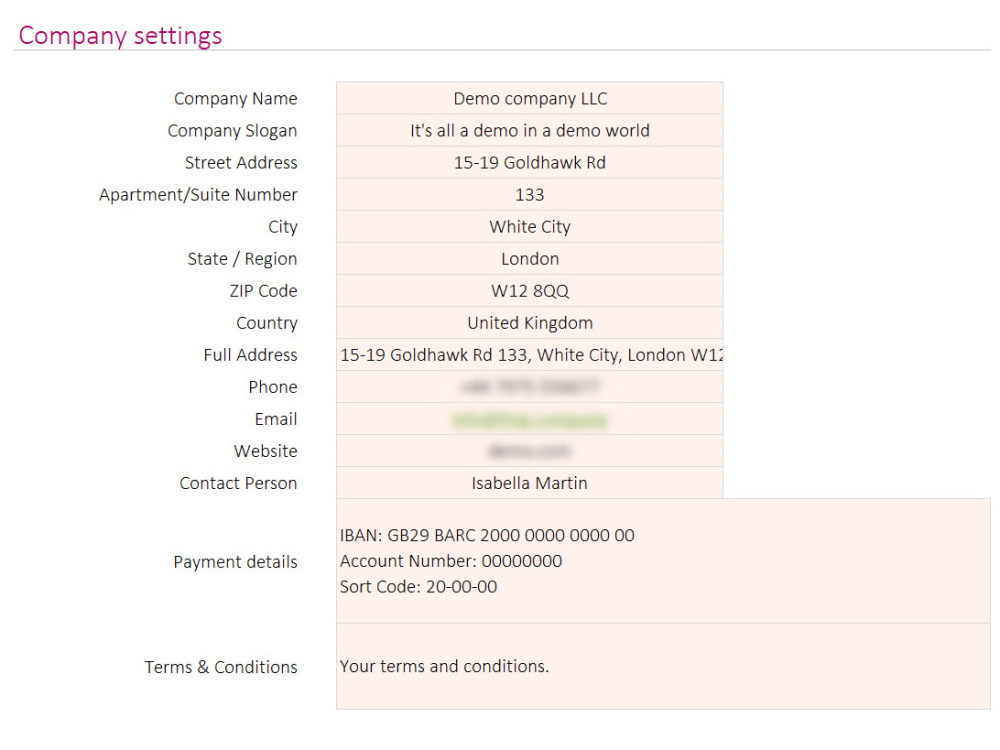Click the 'Full Address' label
Image resolution: width=1000 pixels, height=750 pixels.
[251, 355]
